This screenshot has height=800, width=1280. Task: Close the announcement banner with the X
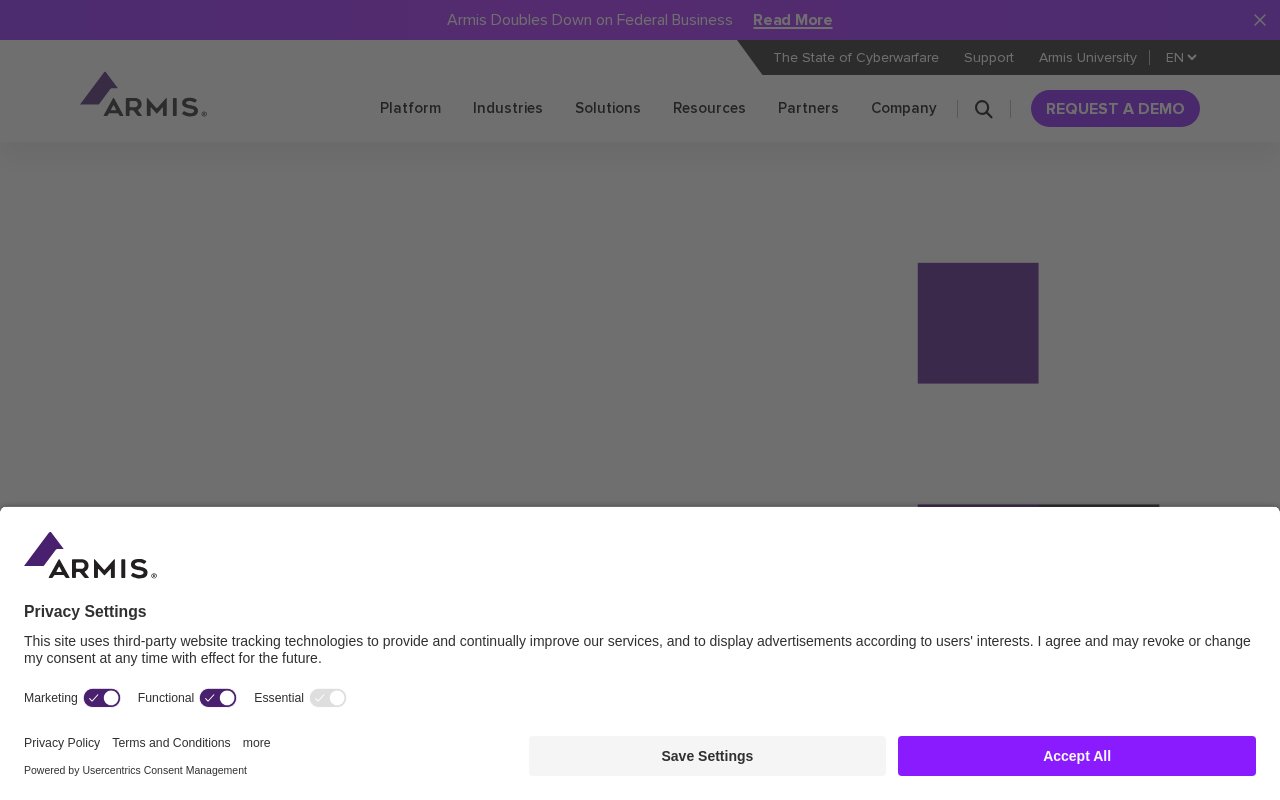click(x=1260, y=20)
